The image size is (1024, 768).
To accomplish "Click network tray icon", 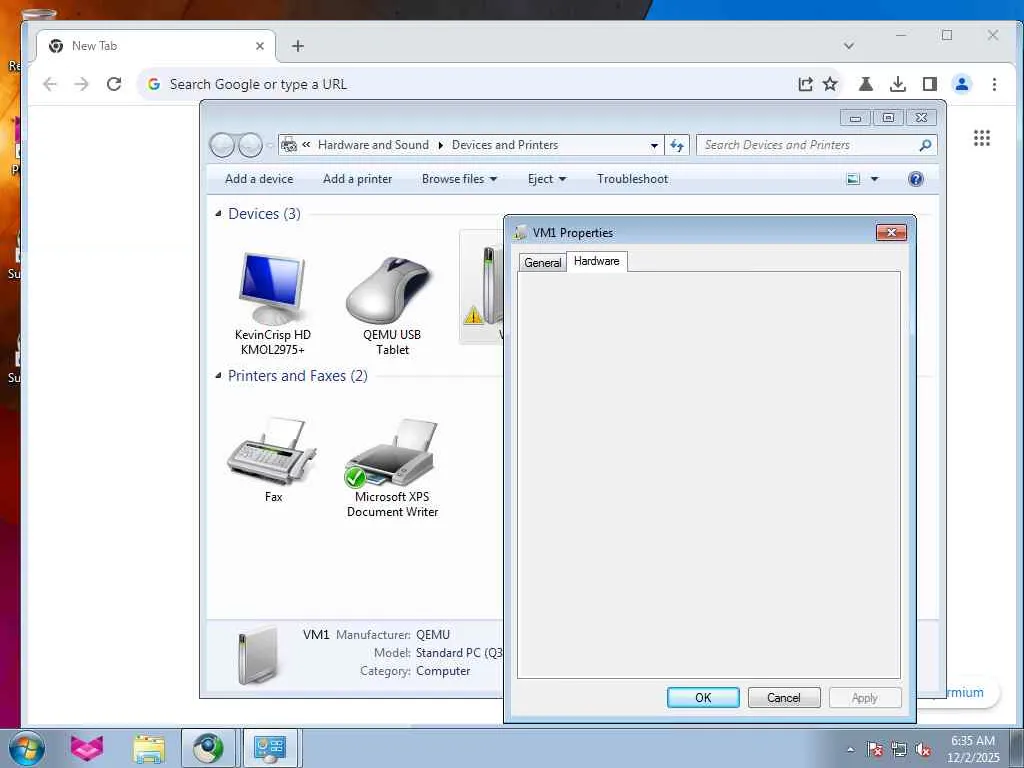I will click(899, 749).
